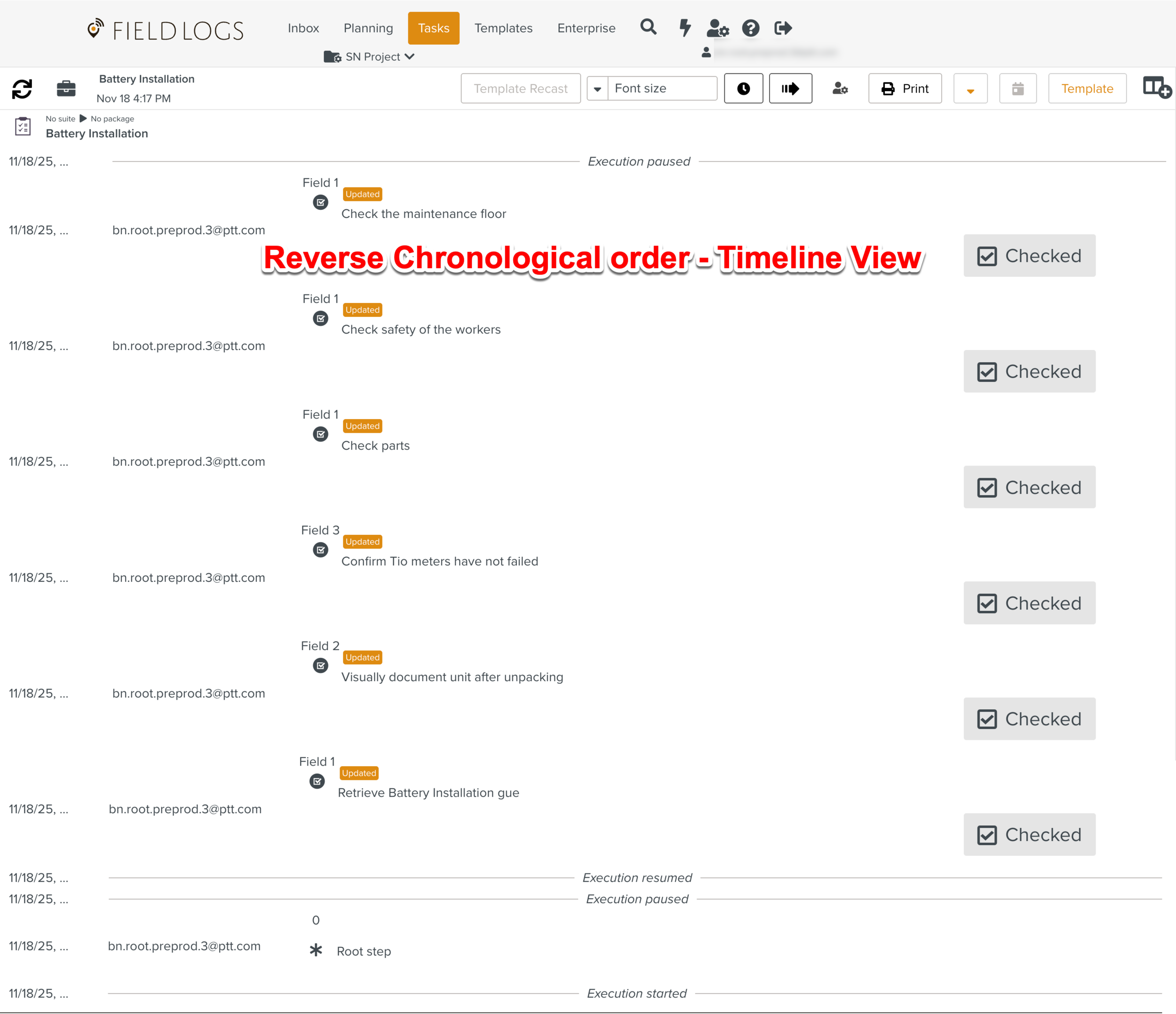Click the refresh icon
The image size is (1176, 1014).
point(22,88)
